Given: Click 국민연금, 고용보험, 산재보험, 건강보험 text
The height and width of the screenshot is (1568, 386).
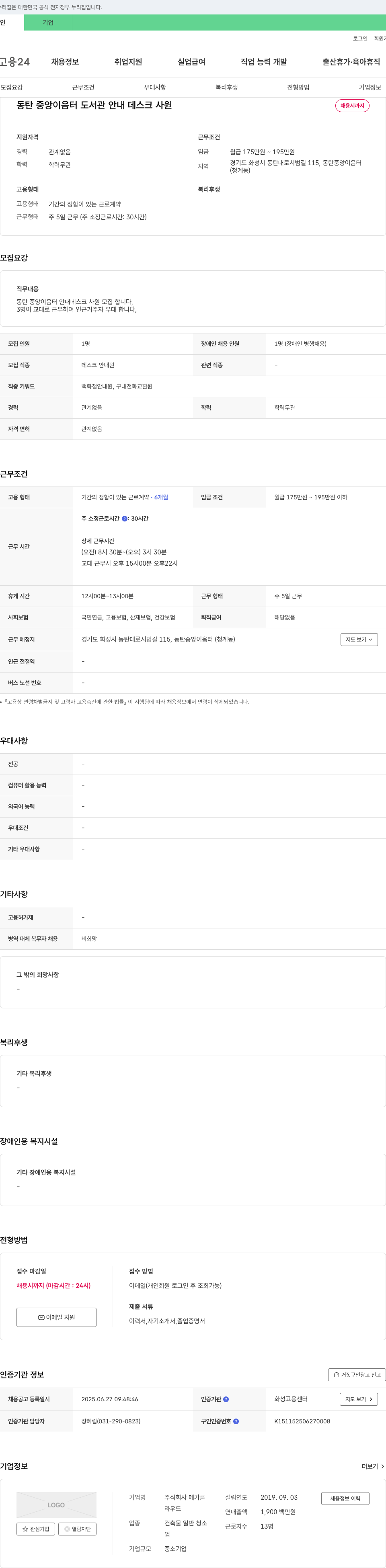Looking at the screenshot, I should click(128, 617).
